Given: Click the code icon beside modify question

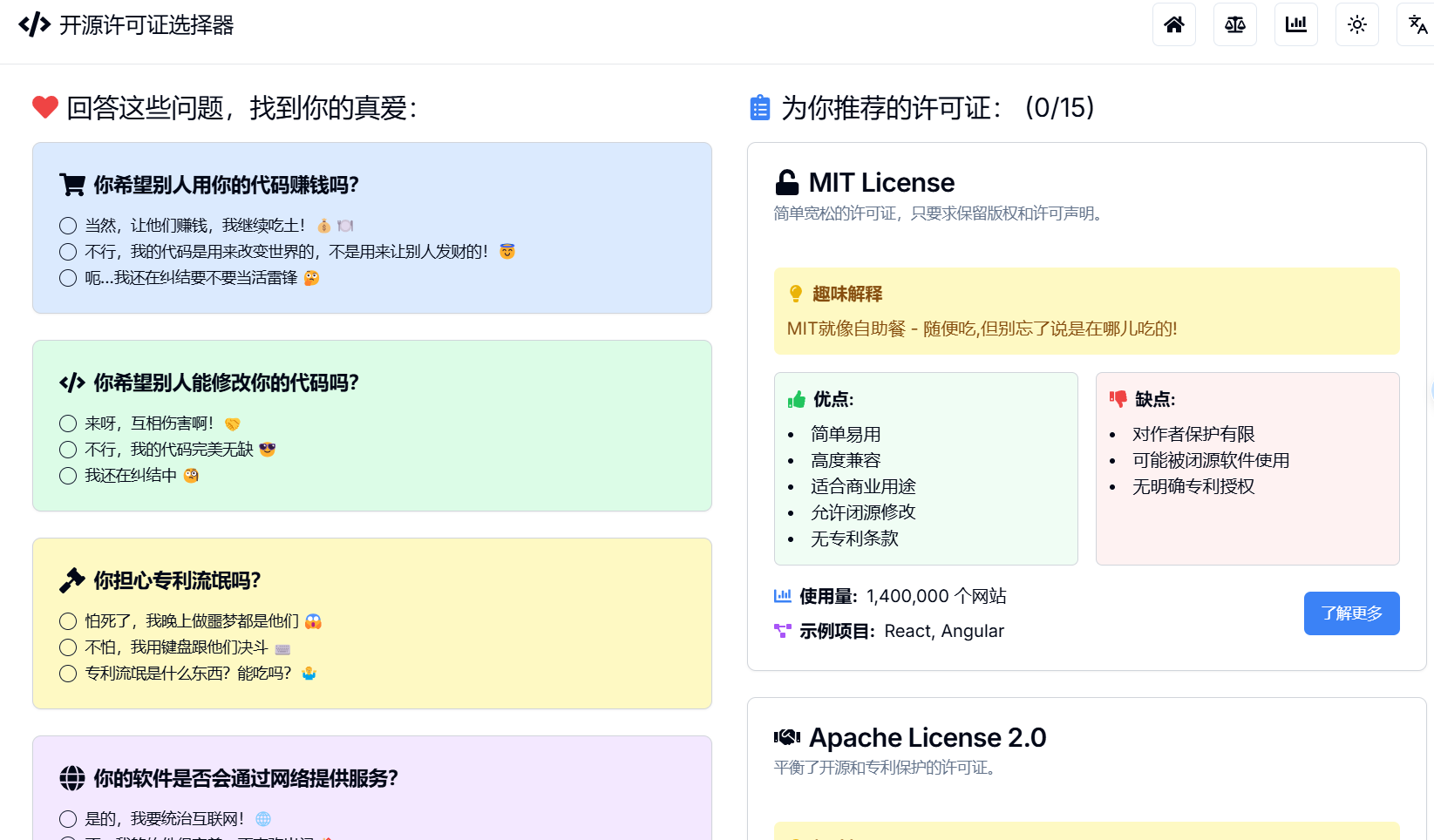Looking at the screenshot, I should 72,383.
